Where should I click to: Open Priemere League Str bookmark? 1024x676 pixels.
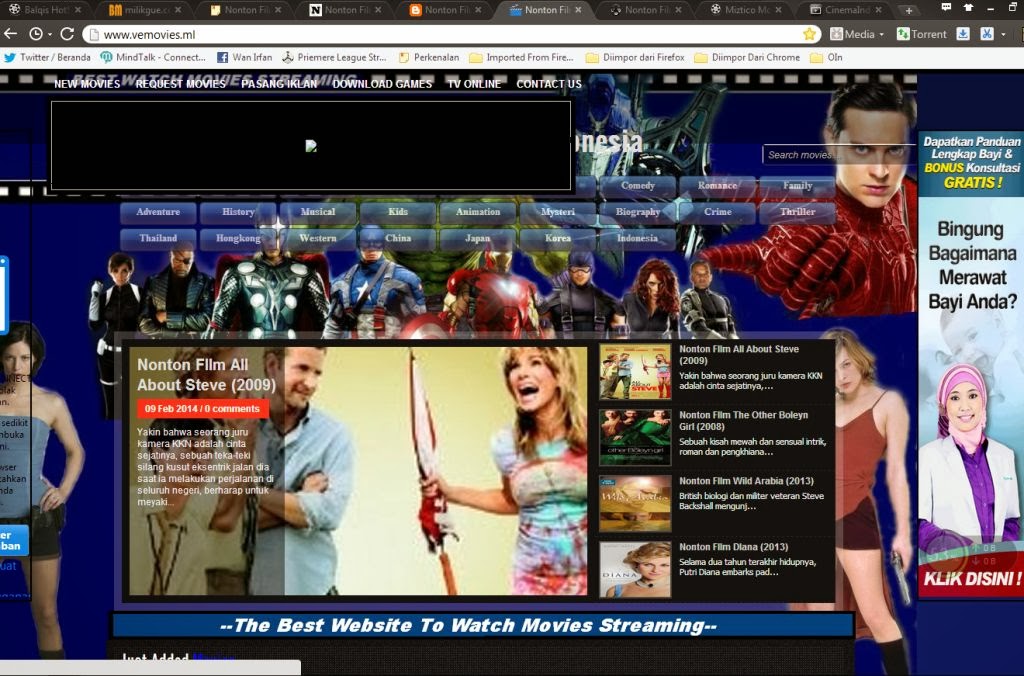(334, 57)
